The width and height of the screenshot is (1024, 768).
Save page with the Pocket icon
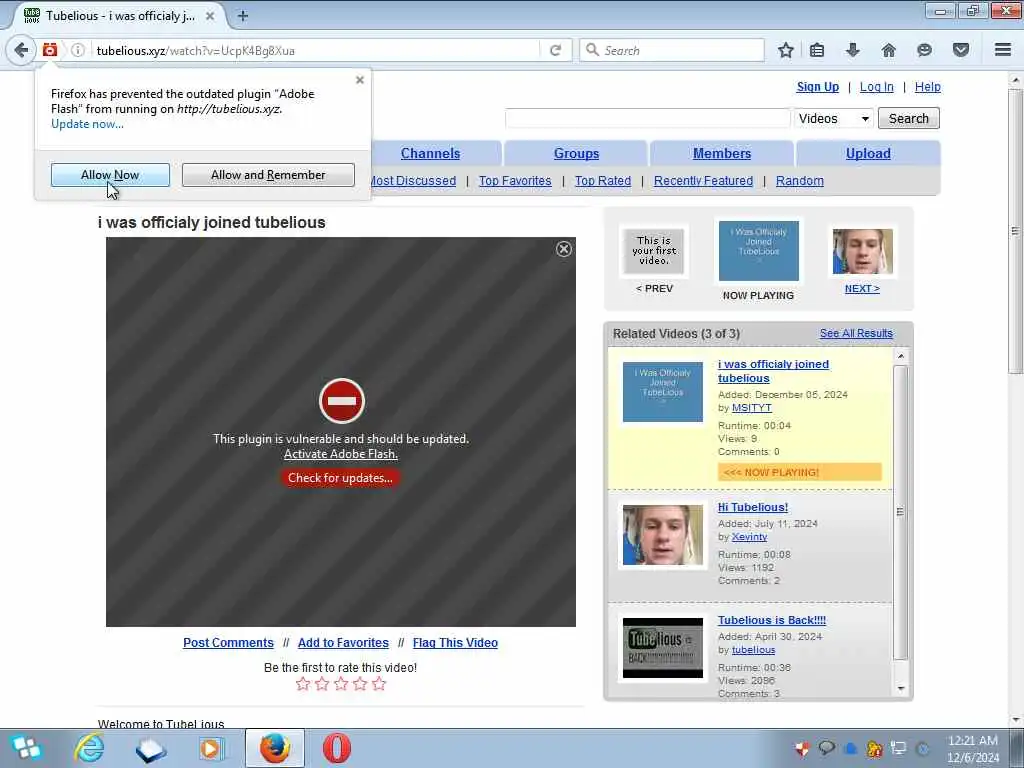961,50
